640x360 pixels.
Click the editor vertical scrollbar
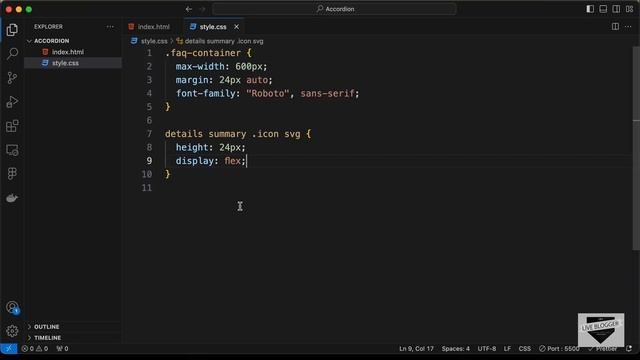click(x=636, y=147)
